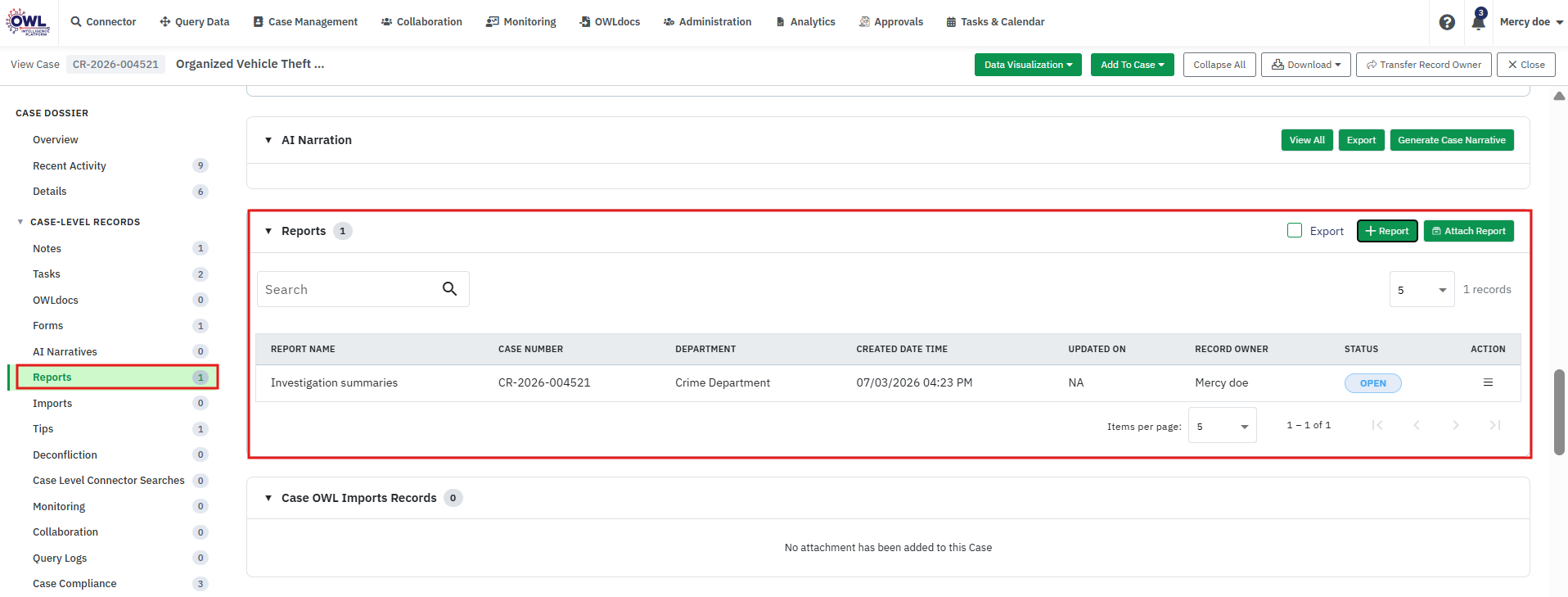
Task: Go to the previous page arrow
Action: (1417, 425)
